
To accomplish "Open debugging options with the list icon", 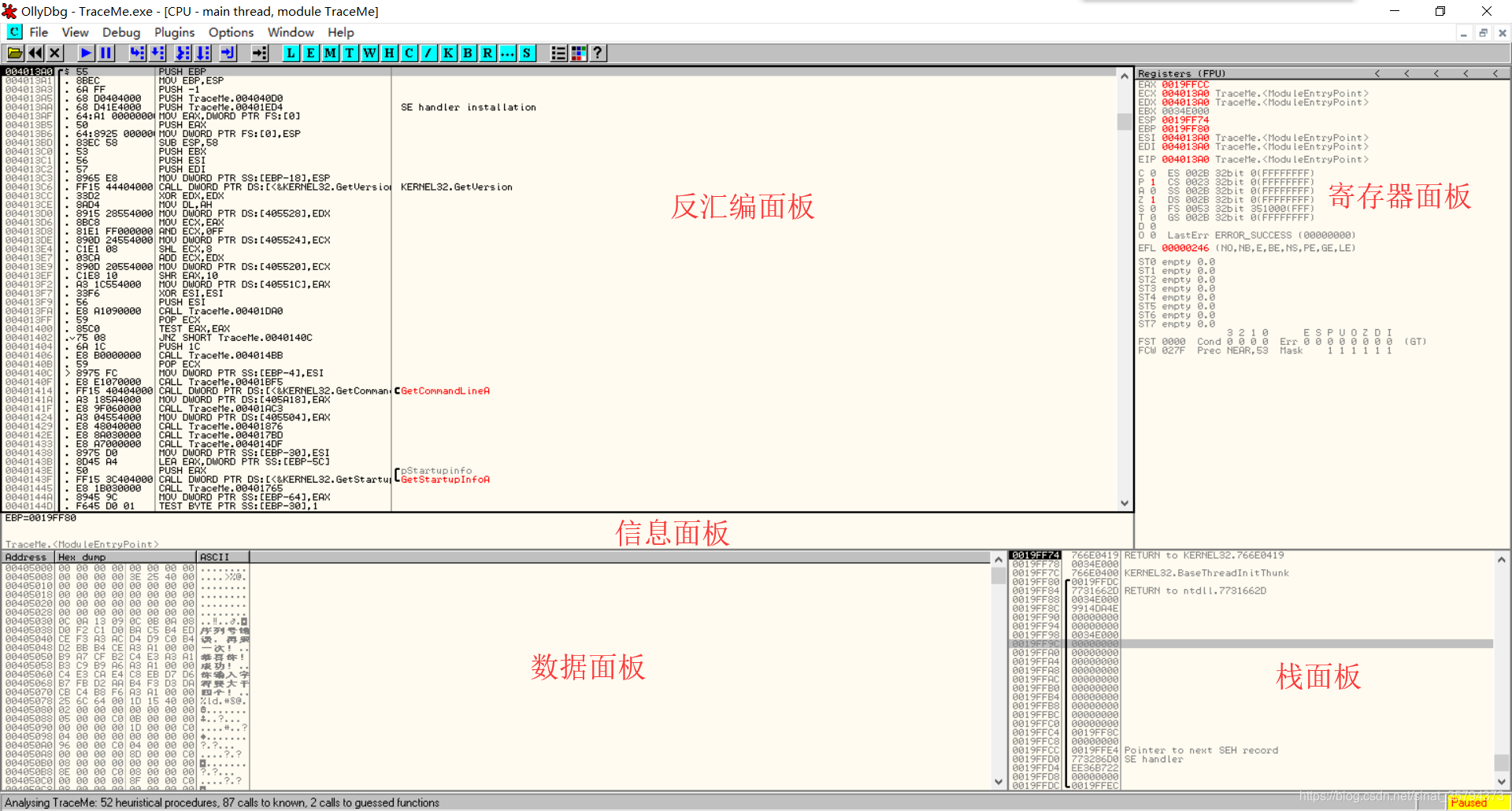I will click(558, 53).
